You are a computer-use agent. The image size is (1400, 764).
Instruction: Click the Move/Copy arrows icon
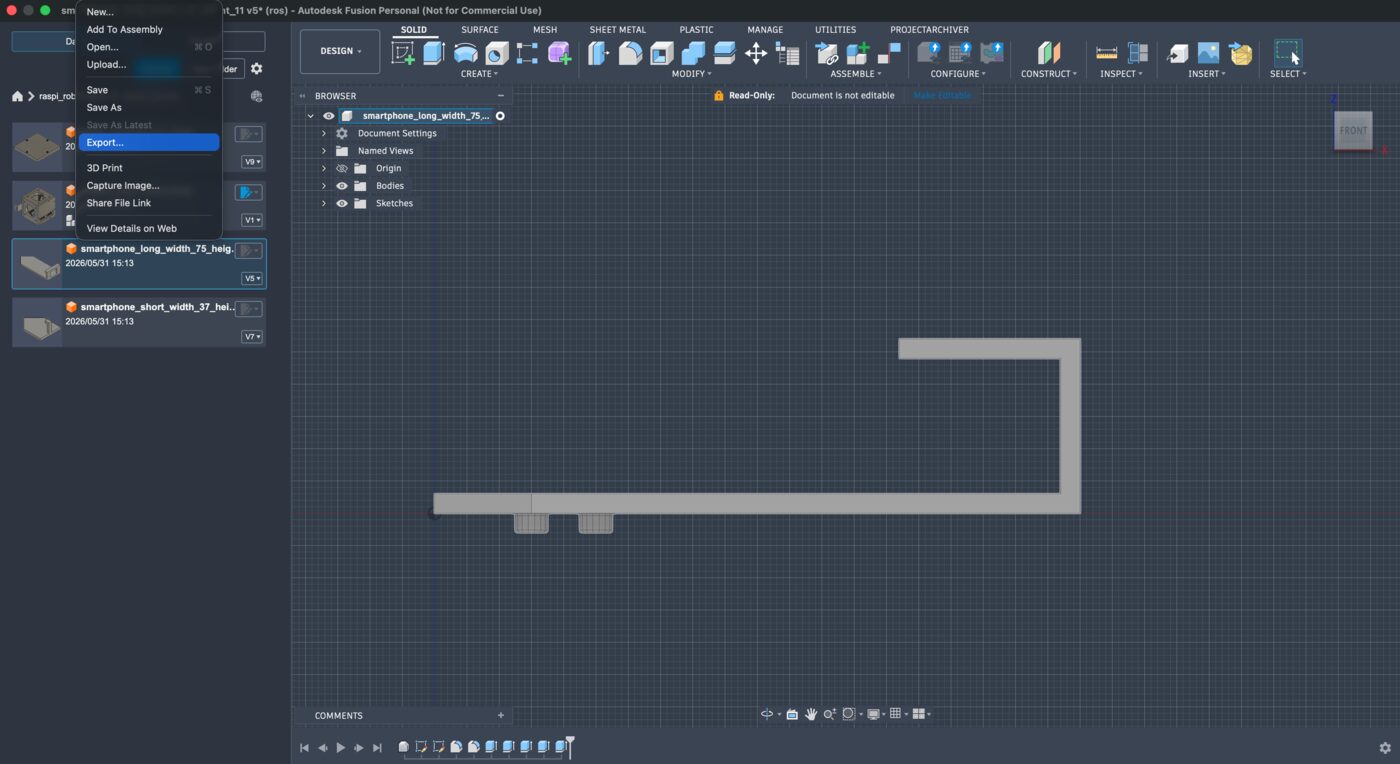click(756, 53)
